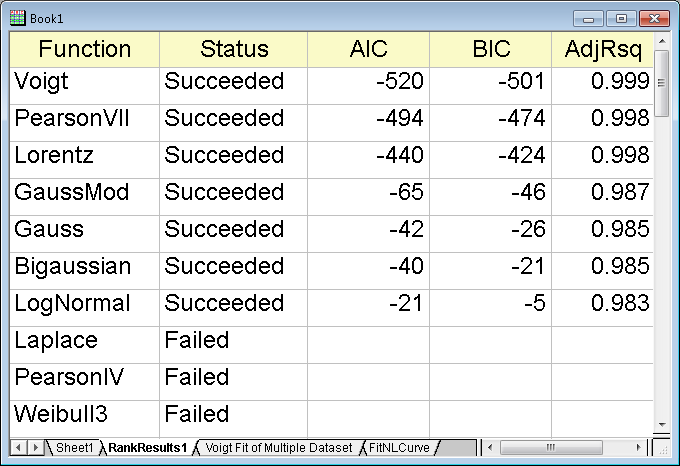This screenshot has height=466, width=680.
Task: Switch to the Sheet1 tab
Action: (74, 447)
